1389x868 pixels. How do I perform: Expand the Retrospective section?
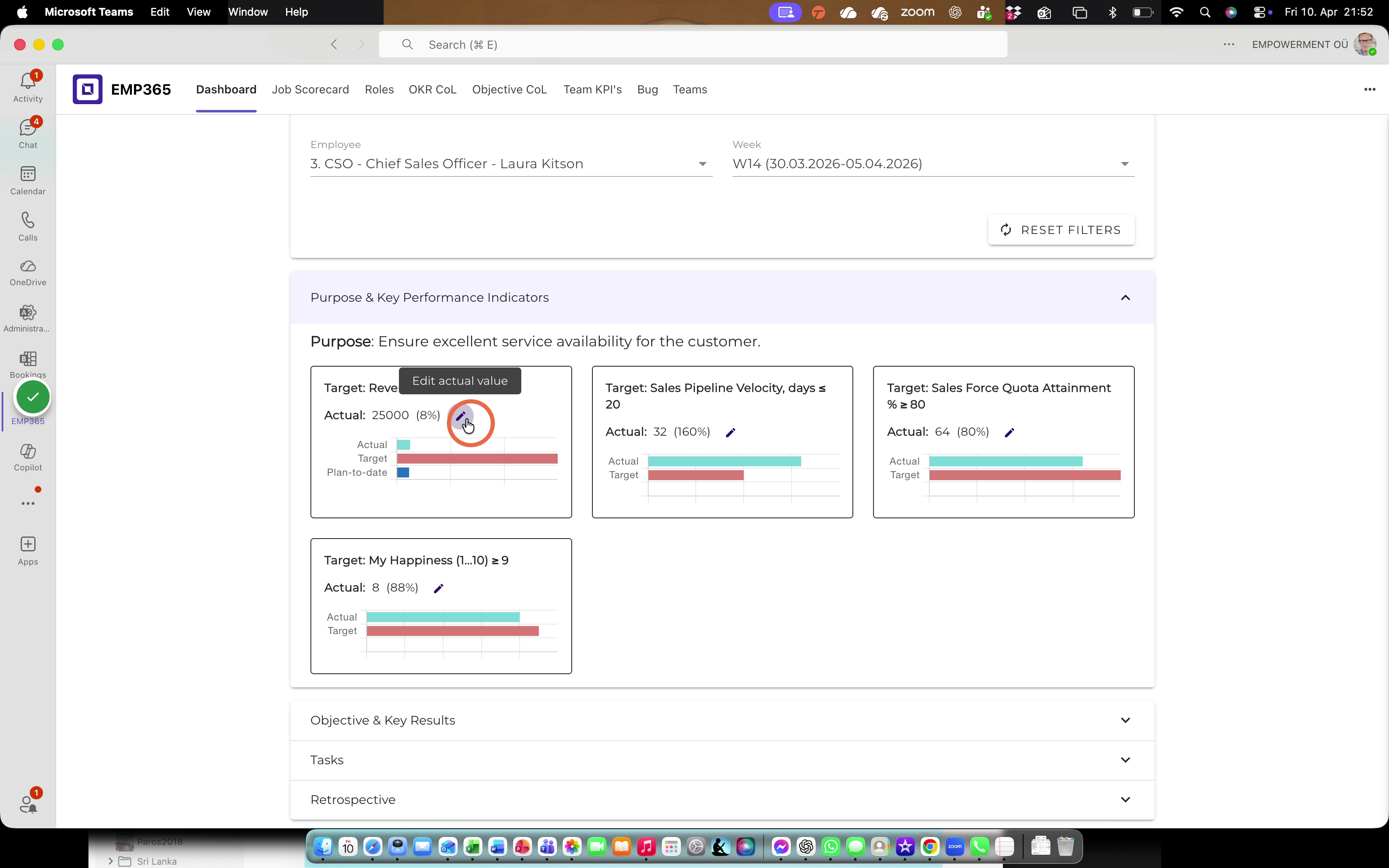(x=1125, y=799)
